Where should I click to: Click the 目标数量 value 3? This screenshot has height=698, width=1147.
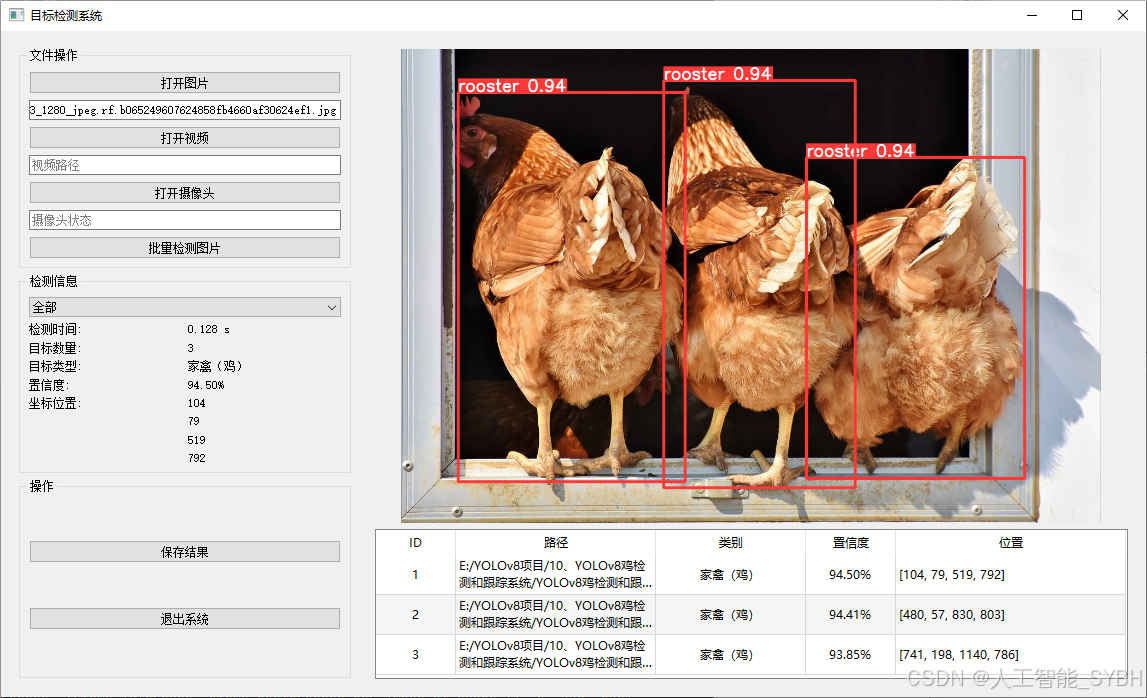coord(190,348)
